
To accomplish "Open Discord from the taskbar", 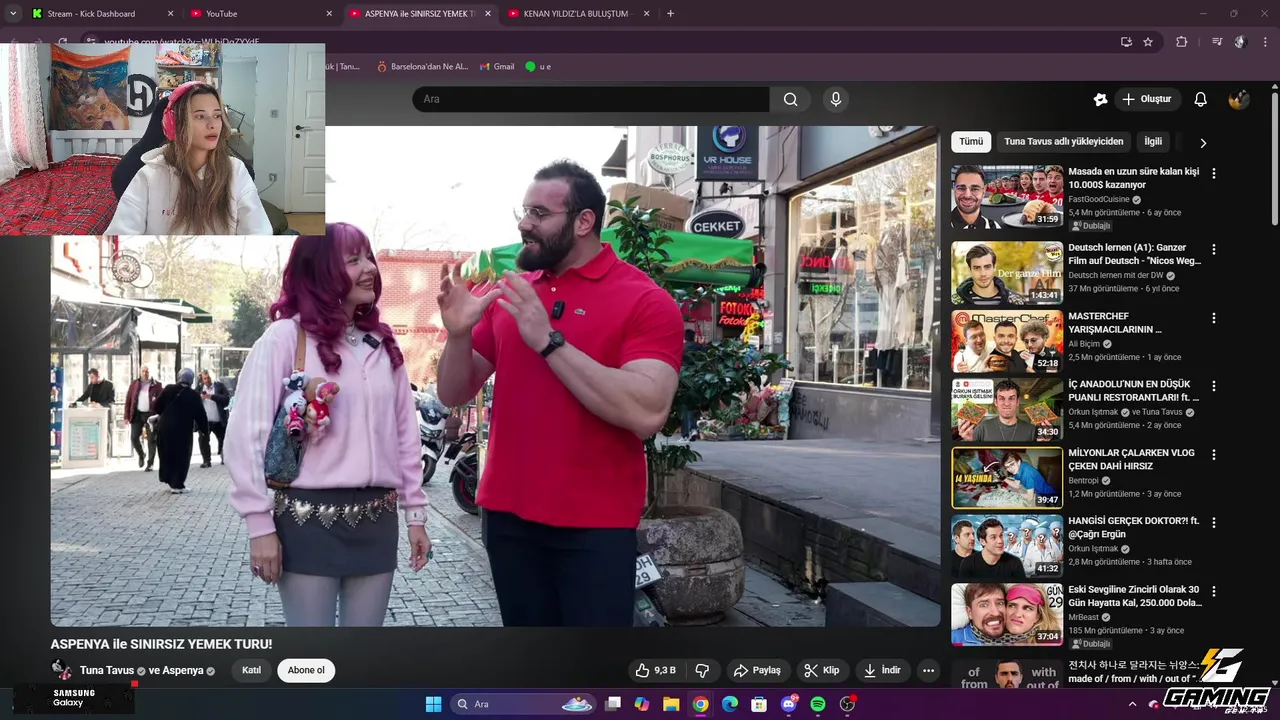I will (789, 704).
